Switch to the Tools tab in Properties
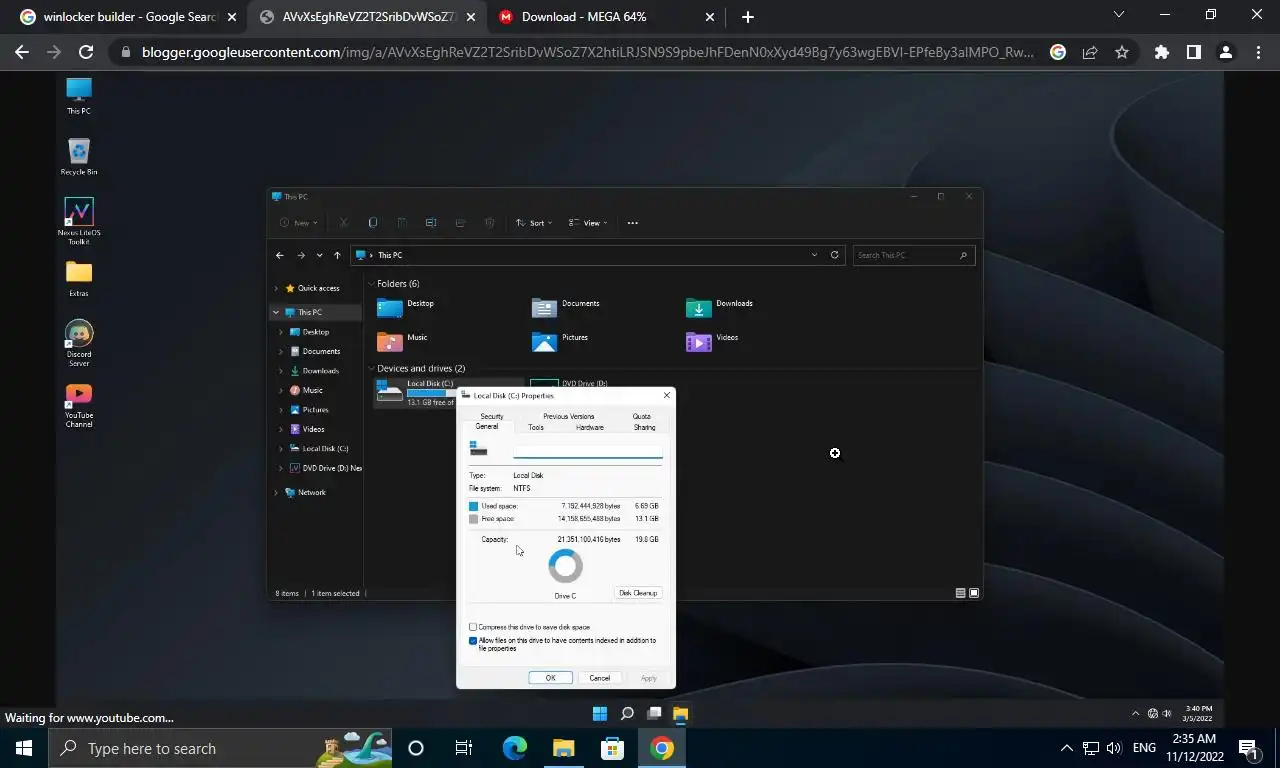The height and width of the screenshot is (768, 1280). click(x=536, y=427)
